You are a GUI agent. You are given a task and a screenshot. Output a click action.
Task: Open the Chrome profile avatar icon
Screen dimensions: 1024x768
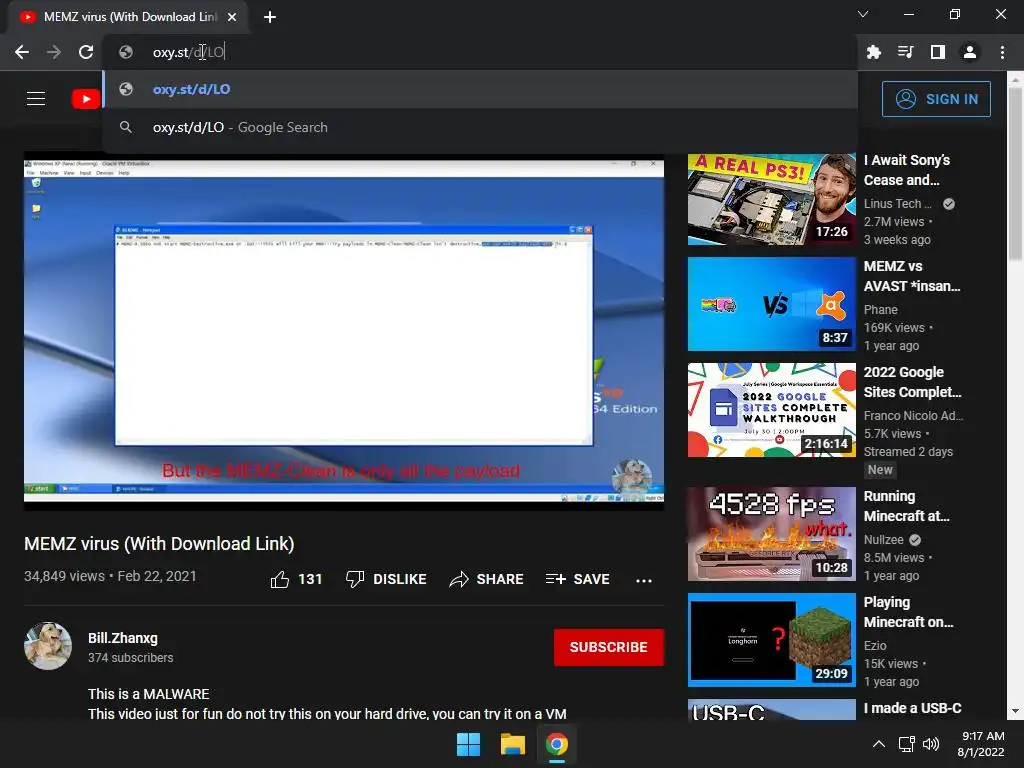click(x=970, y=52)
